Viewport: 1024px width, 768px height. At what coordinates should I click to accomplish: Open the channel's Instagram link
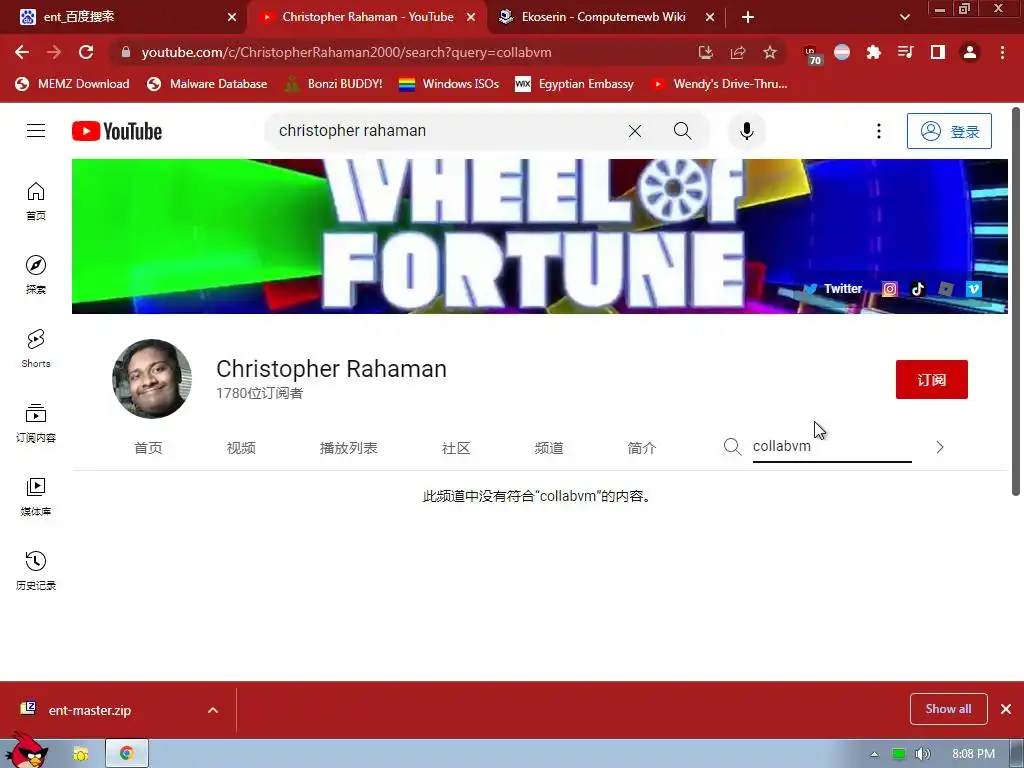pos(889,289)
